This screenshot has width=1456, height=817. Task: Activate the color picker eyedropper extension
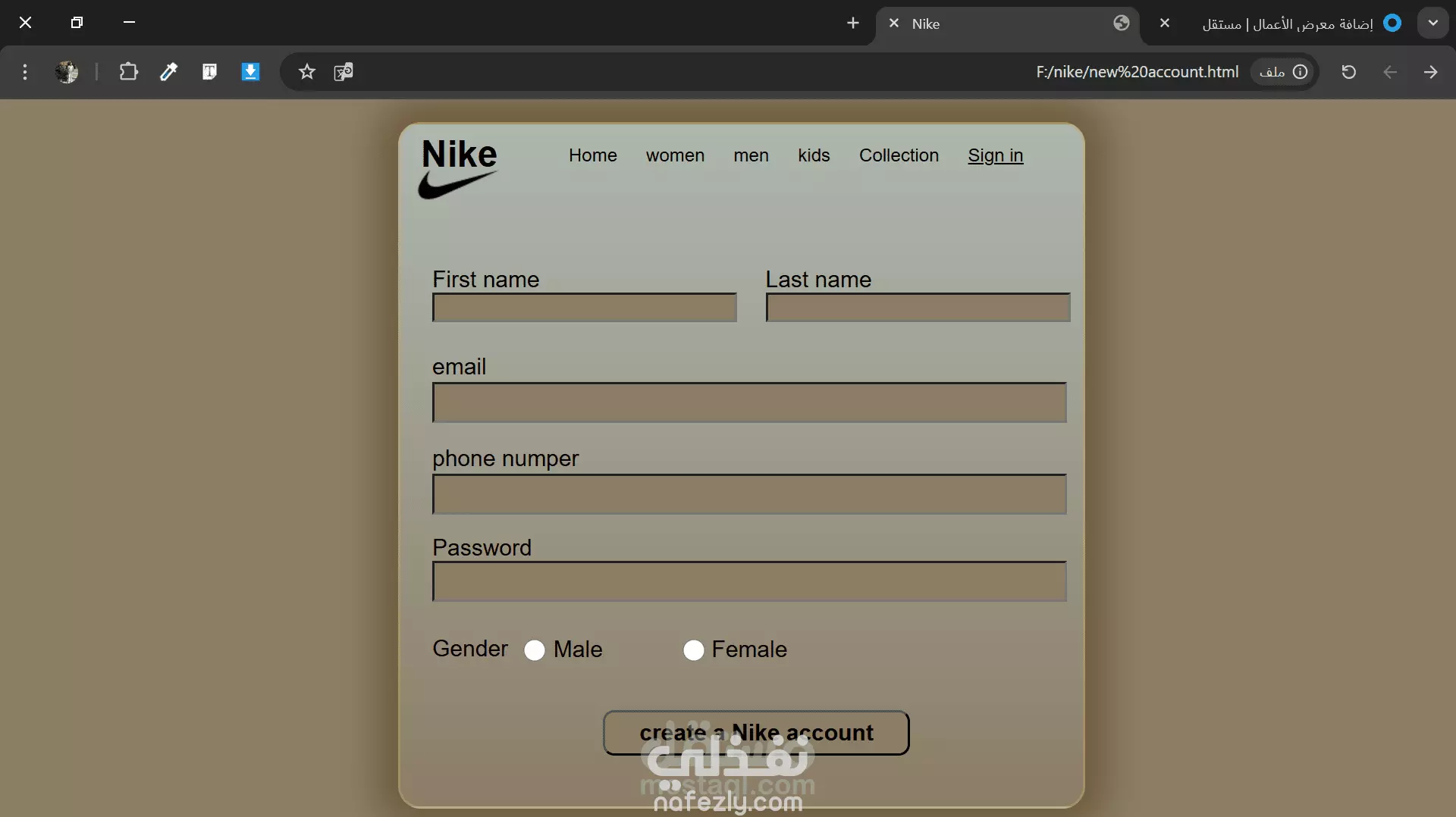pos(168,72)
